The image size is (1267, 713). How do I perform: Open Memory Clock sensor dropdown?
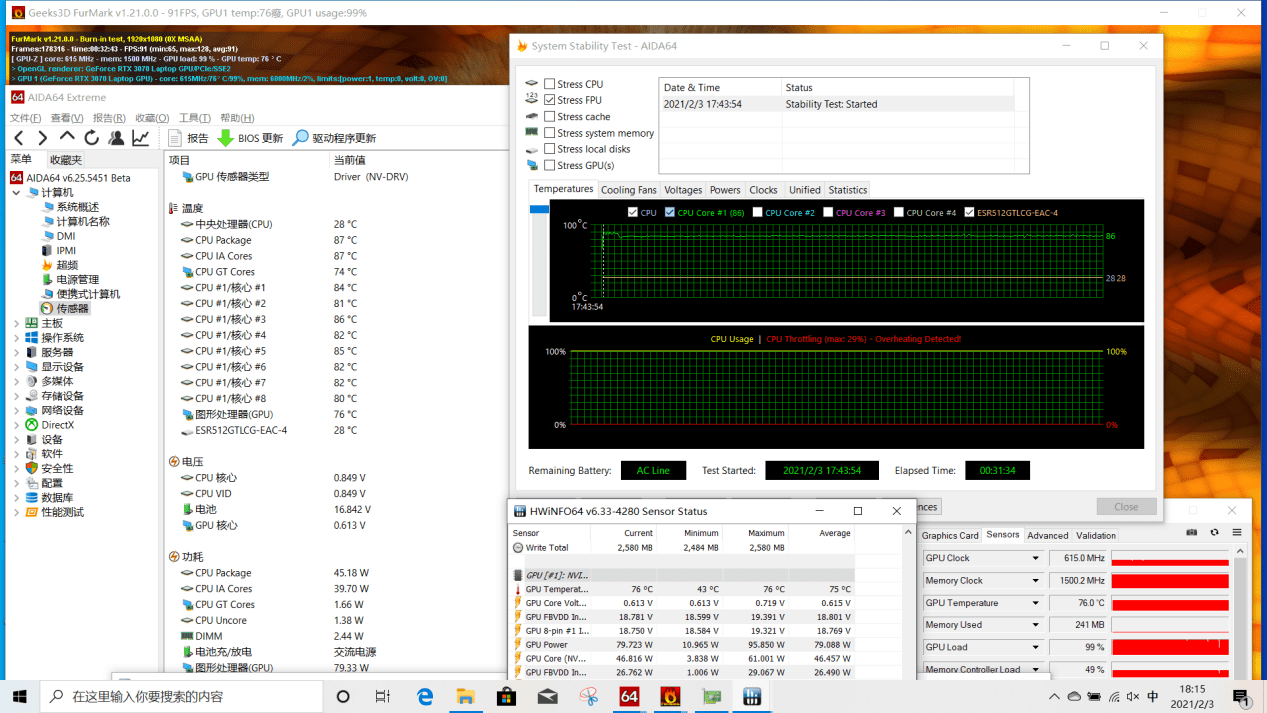(1036, 580)
